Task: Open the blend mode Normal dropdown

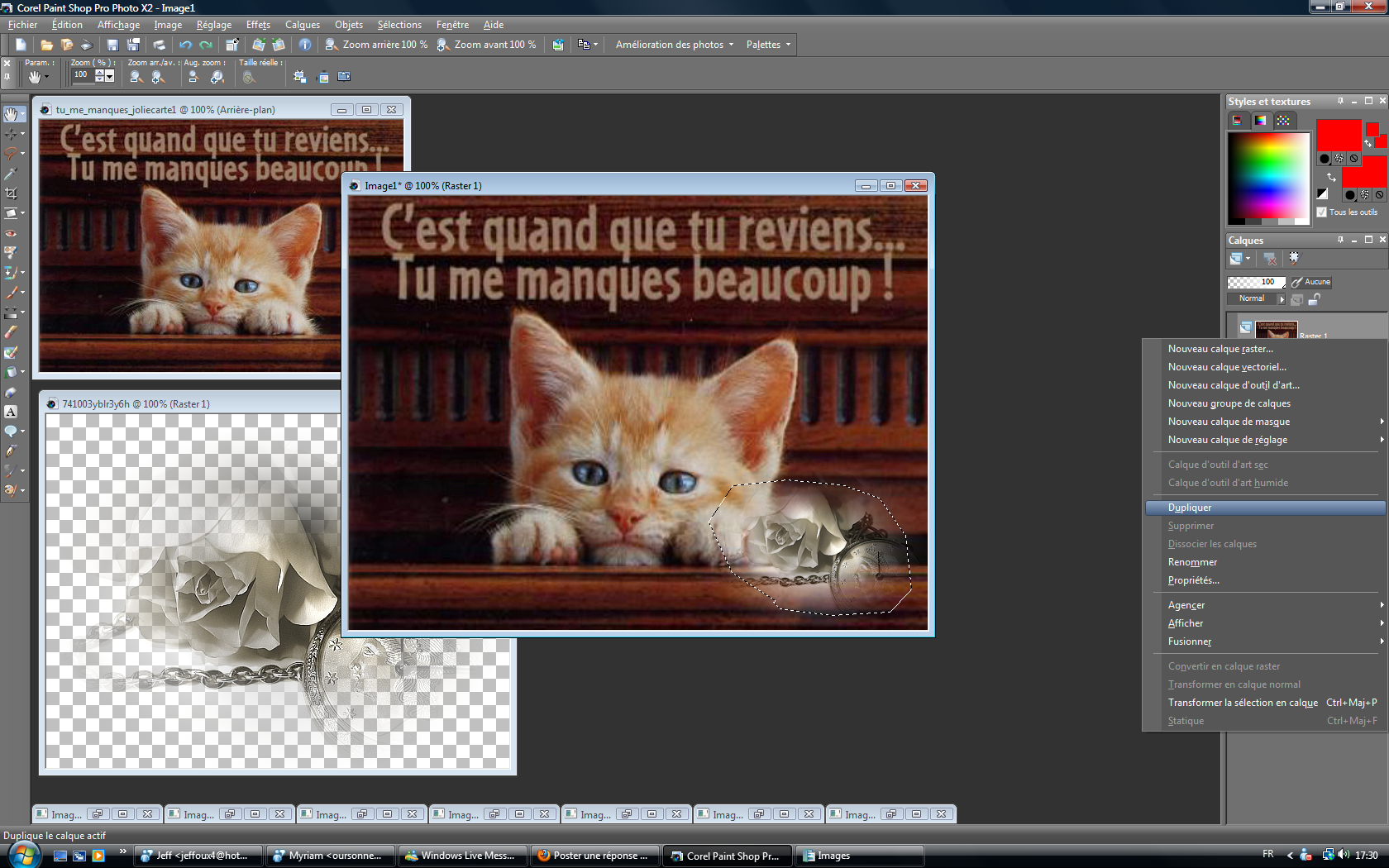Action: (x=1257, y=298)
